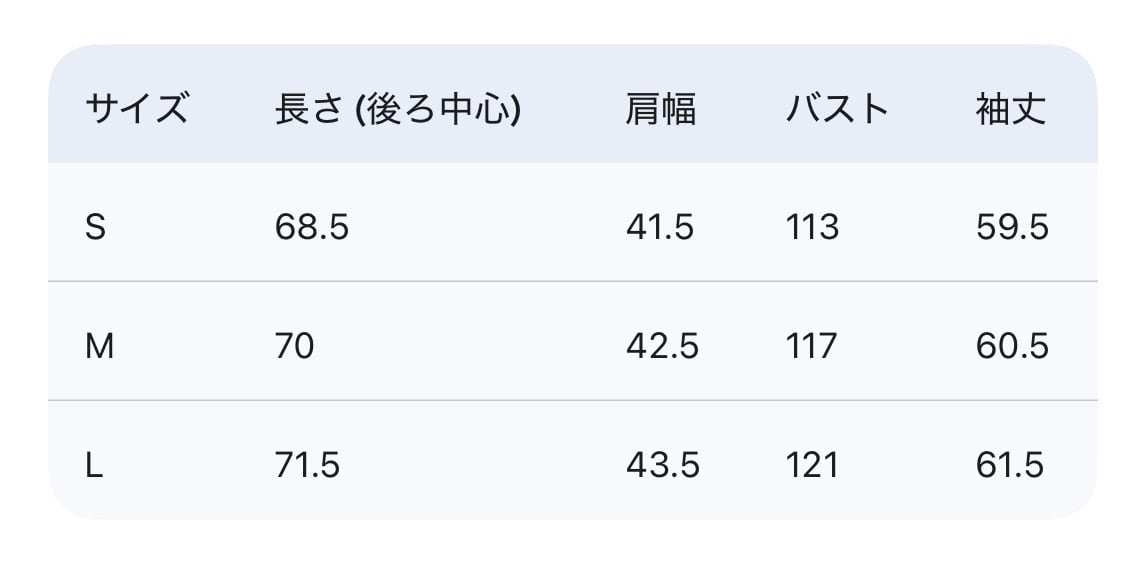Image resolution: width=1142 pixels, height=573 pixels.
Task: Click shoulder width value 42.5
Action: point(662,346)
